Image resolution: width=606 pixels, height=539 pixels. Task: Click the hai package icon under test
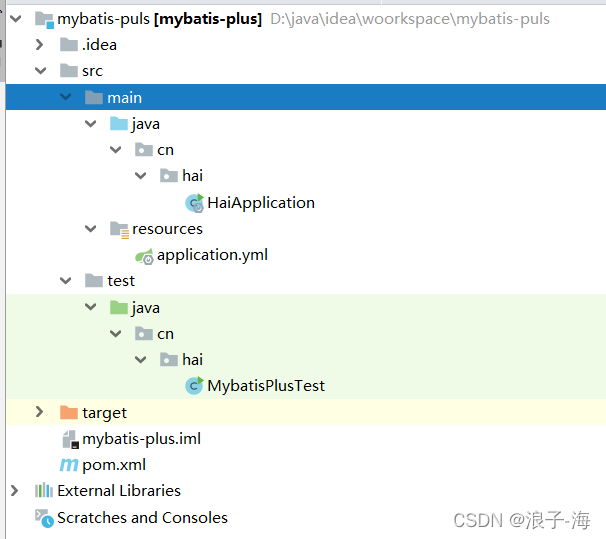point(169,359)
